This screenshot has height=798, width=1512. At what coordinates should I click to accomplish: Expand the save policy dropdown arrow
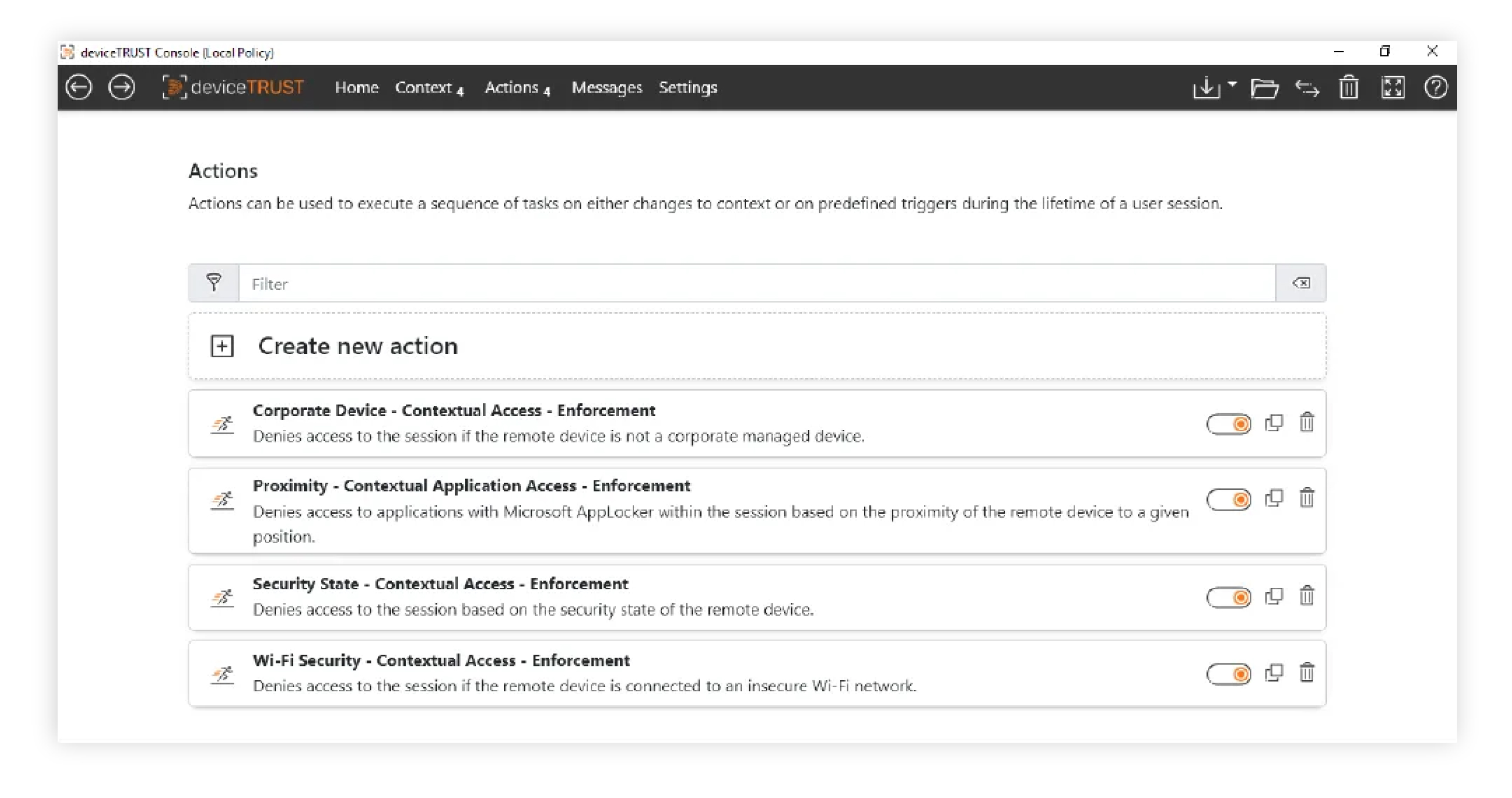pos(1232,84)
